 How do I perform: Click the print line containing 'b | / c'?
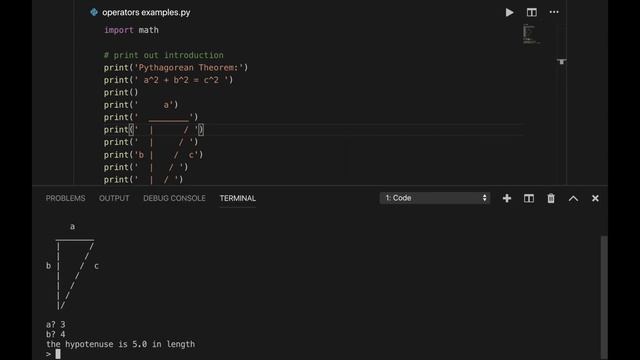[153, 155]
